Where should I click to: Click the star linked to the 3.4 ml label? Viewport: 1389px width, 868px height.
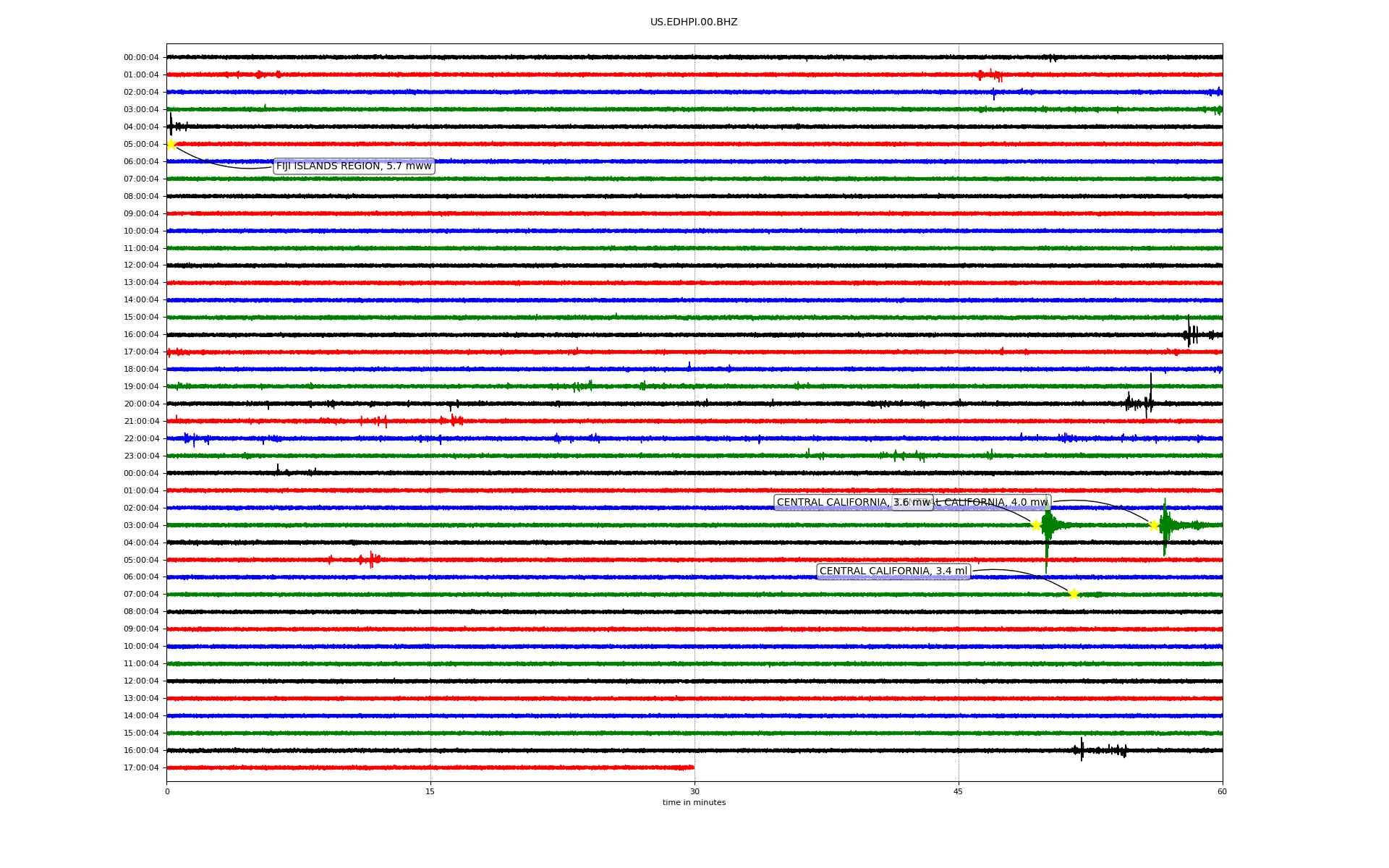[1074, 594]
